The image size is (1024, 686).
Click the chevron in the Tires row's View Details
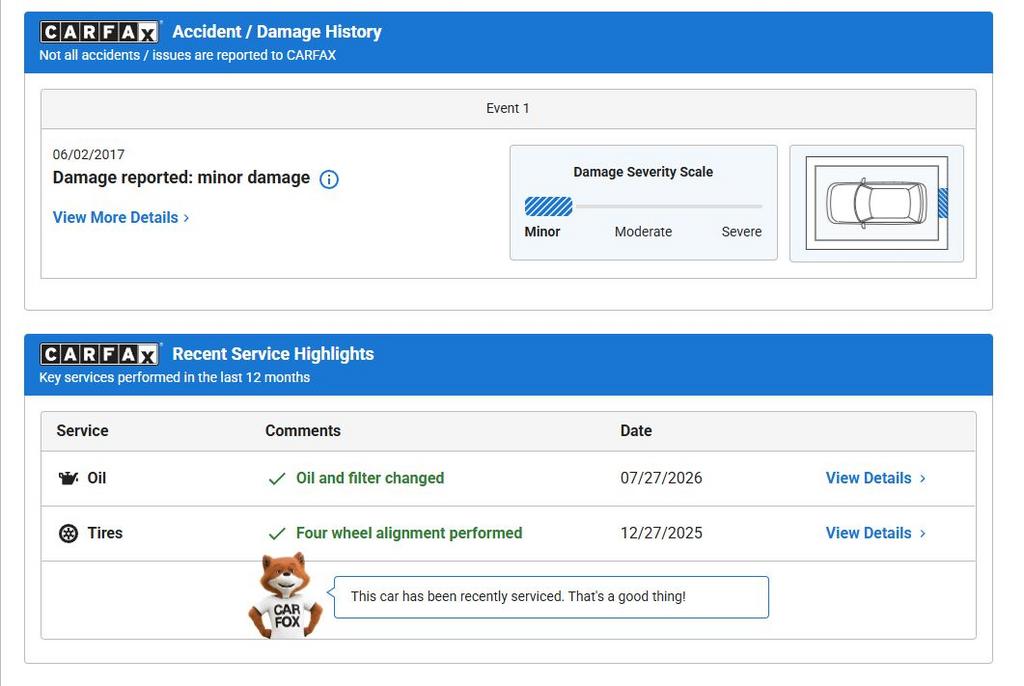[x=922, y=534]
